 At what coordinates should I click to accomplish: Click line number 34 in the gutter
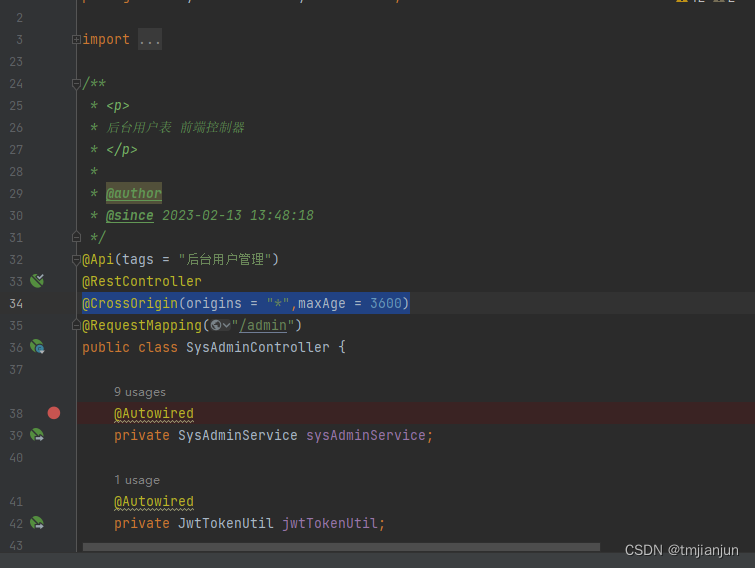[x=16, y=304]
